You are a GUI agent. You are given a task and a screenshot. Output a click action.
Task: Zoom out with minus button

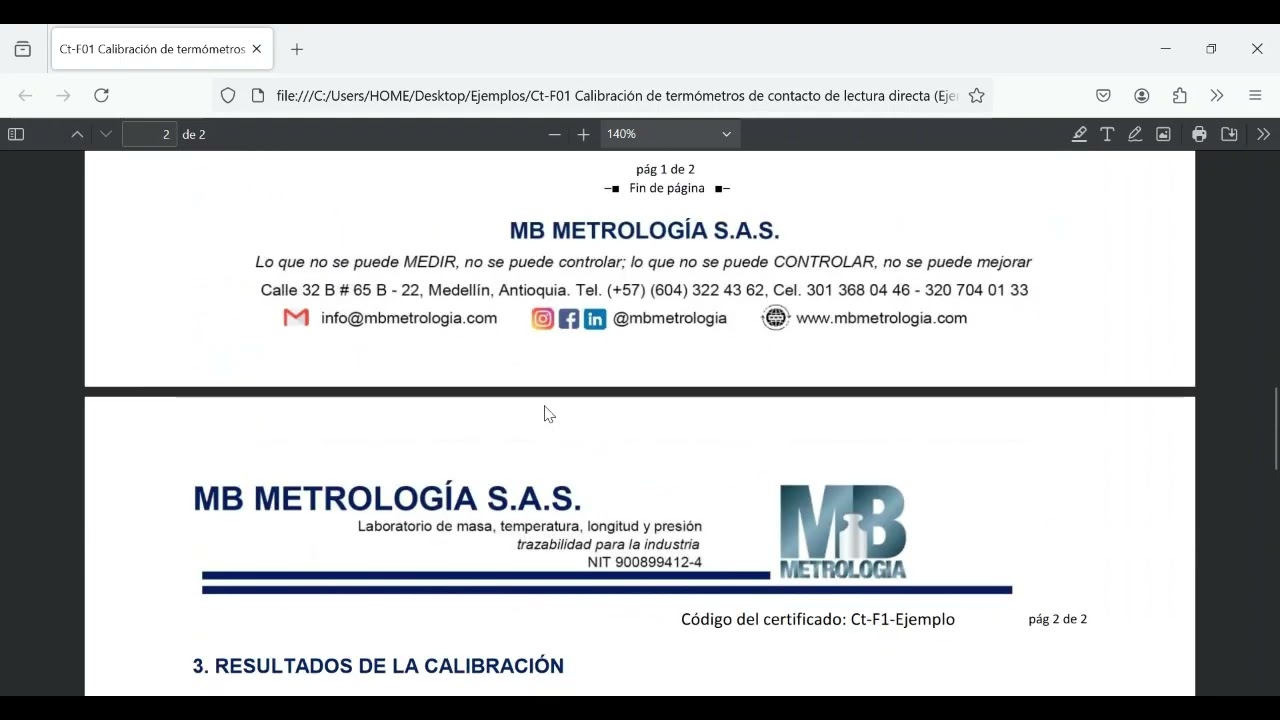pyautogui.click(x=555, y=134)
